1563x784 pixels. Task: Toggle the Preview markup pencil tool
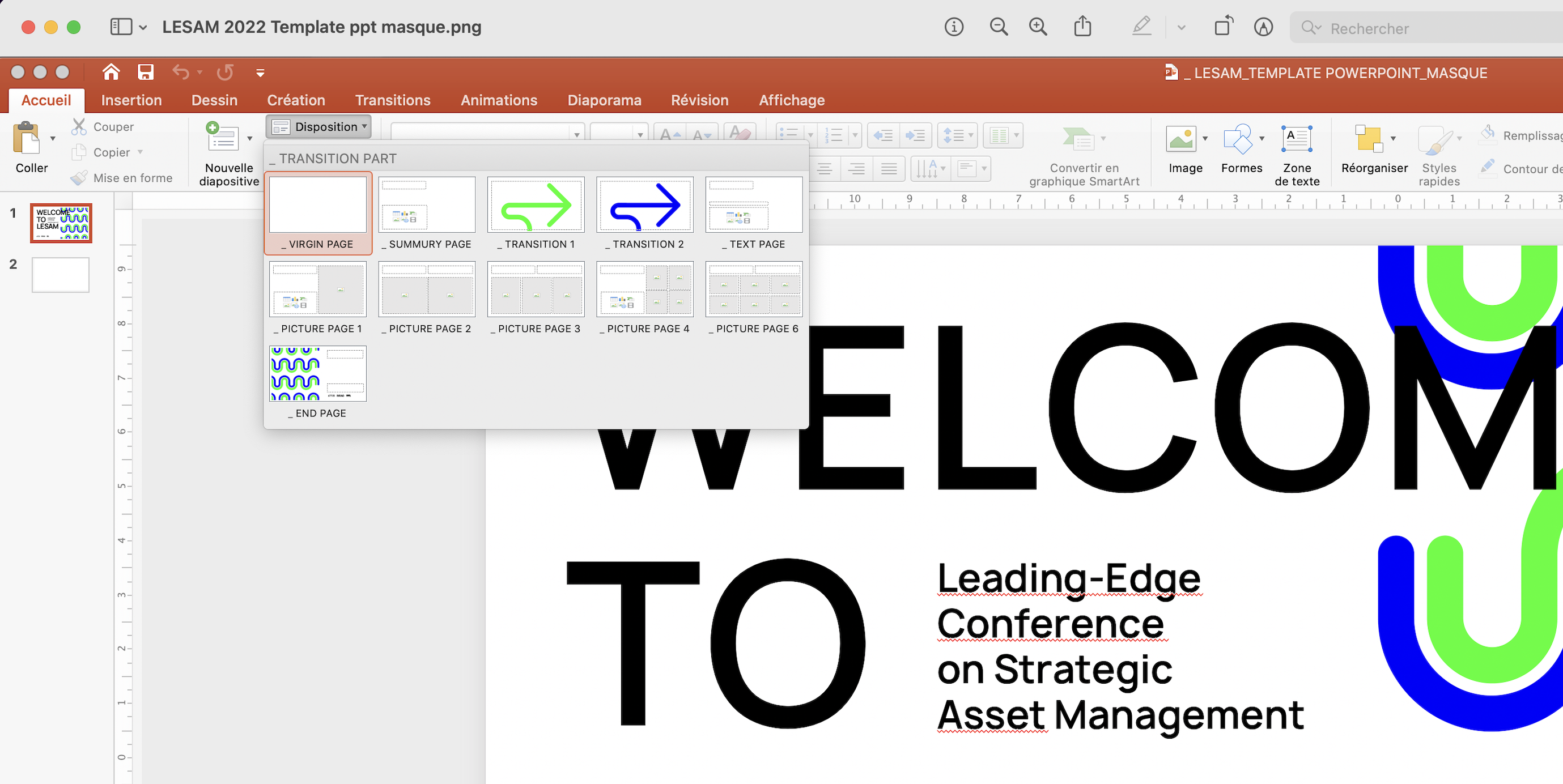click(1142, 27)
